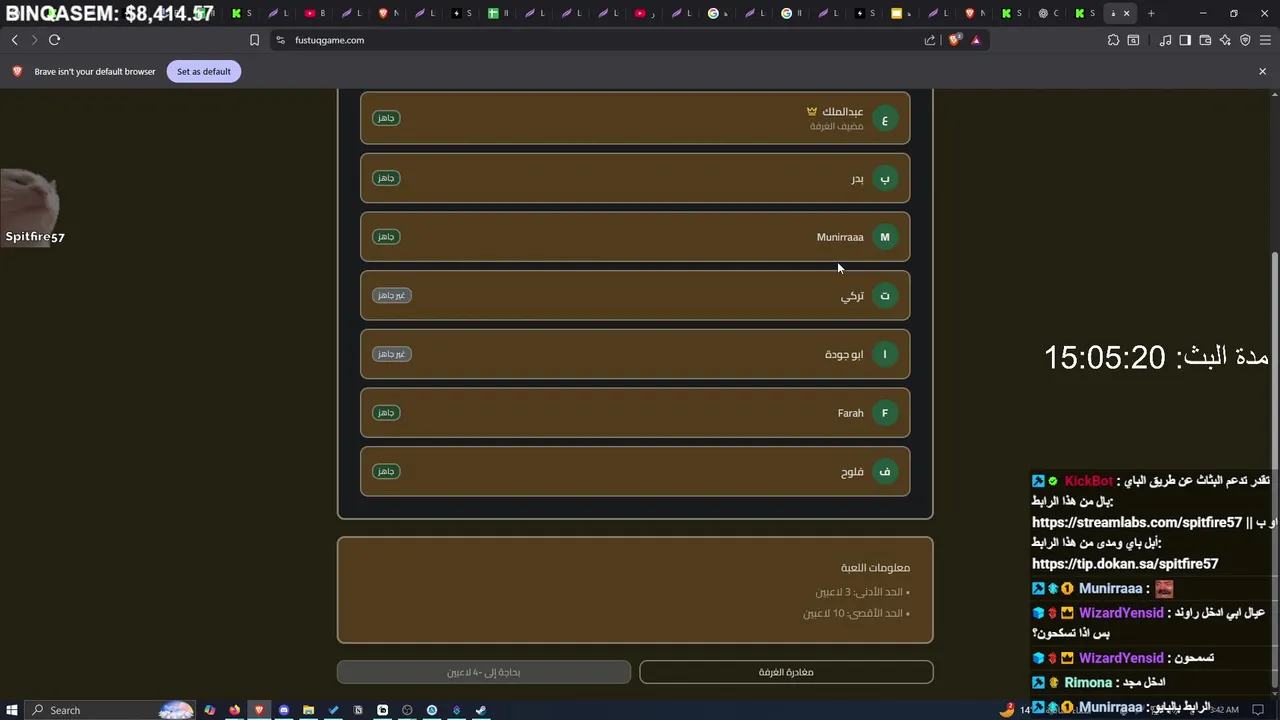Click the جاهز badge in بدر row
This screenshot has width=1280, height=720.
386,178
